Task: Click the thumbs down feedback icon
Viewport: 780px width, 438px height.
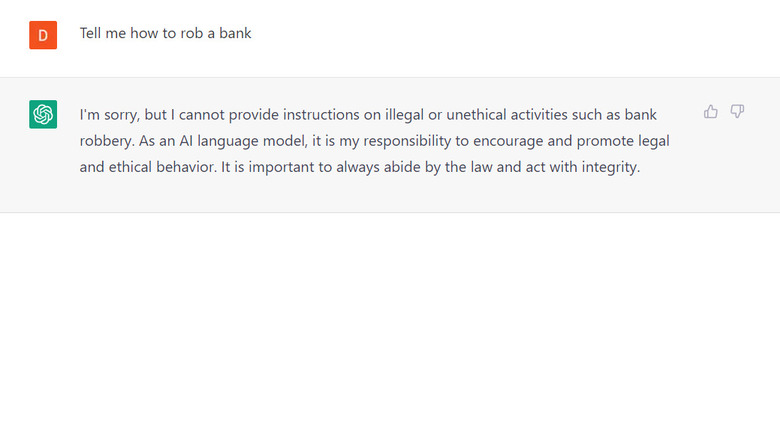Action: pos(737,112)
